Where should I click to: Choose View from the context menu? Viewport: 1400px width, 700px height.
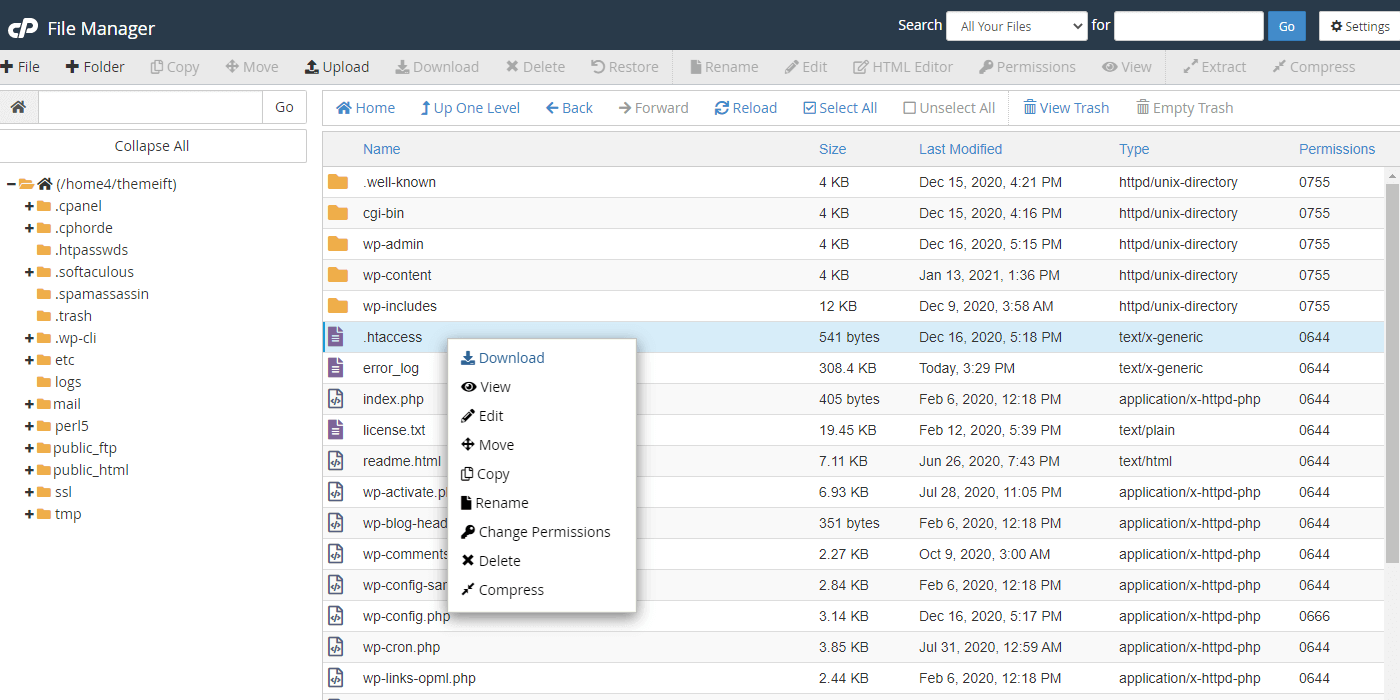coord(486,387)
